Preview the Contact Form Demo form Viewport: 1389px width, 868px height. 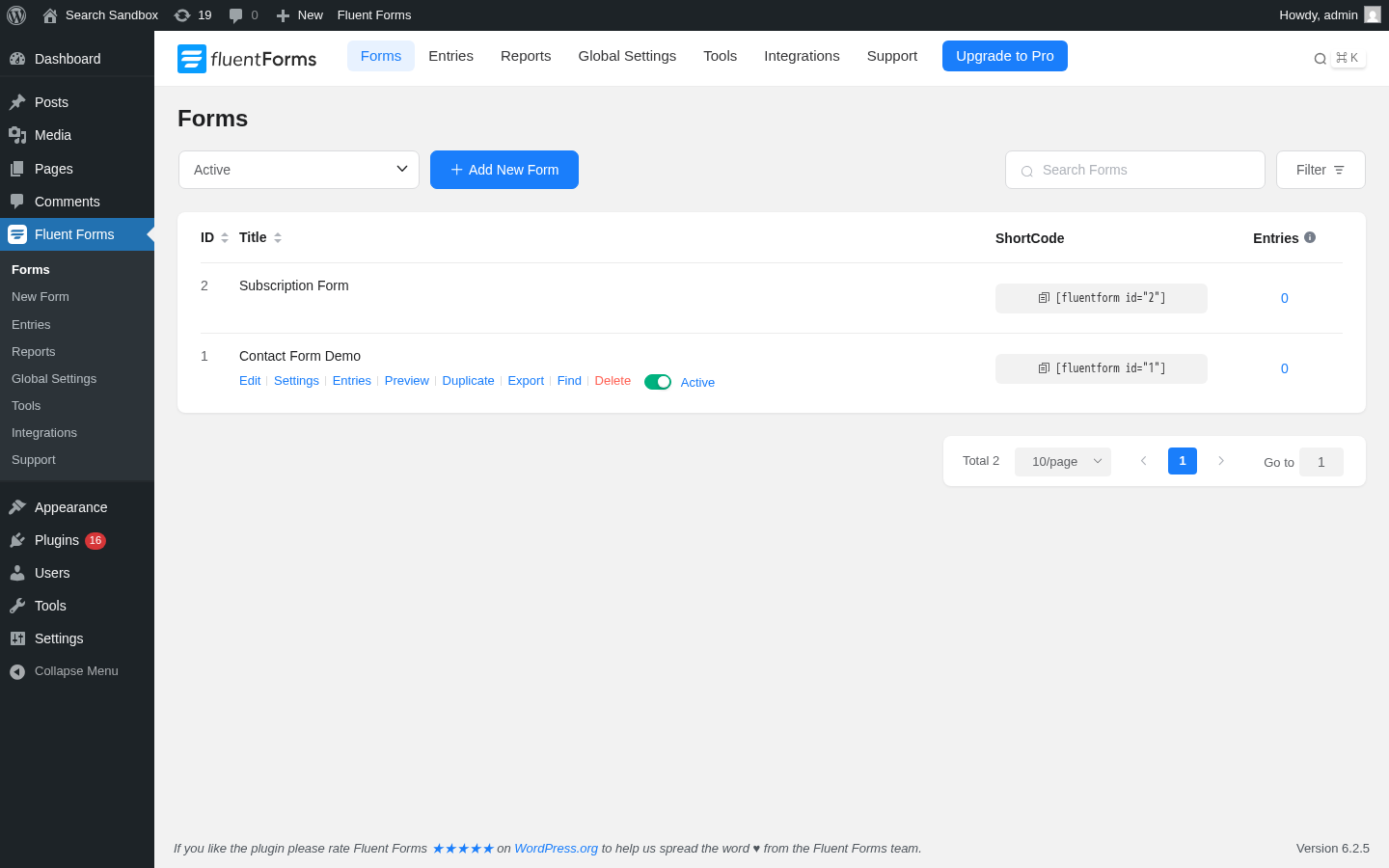pyautogui.click(x=407, y=381)
